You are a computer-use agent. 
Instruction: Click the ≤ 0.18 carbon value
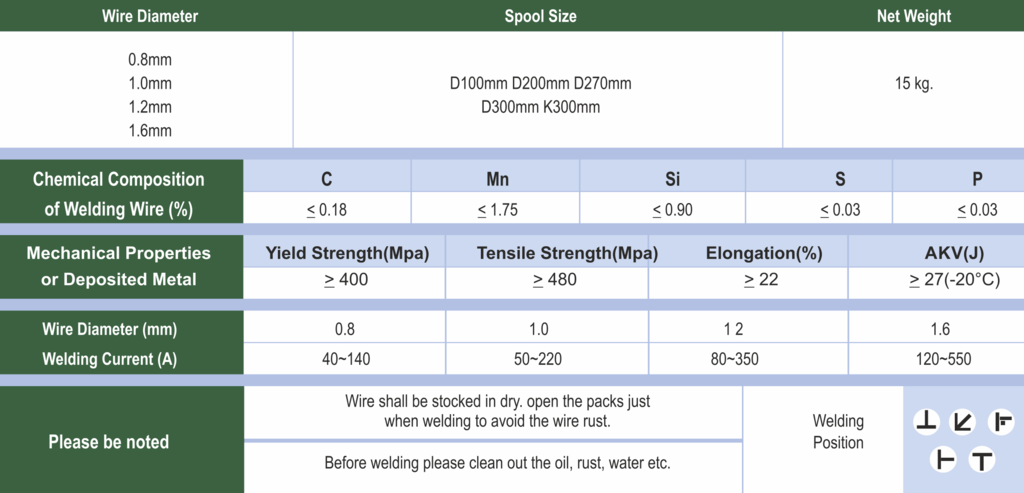pos(327,210)
